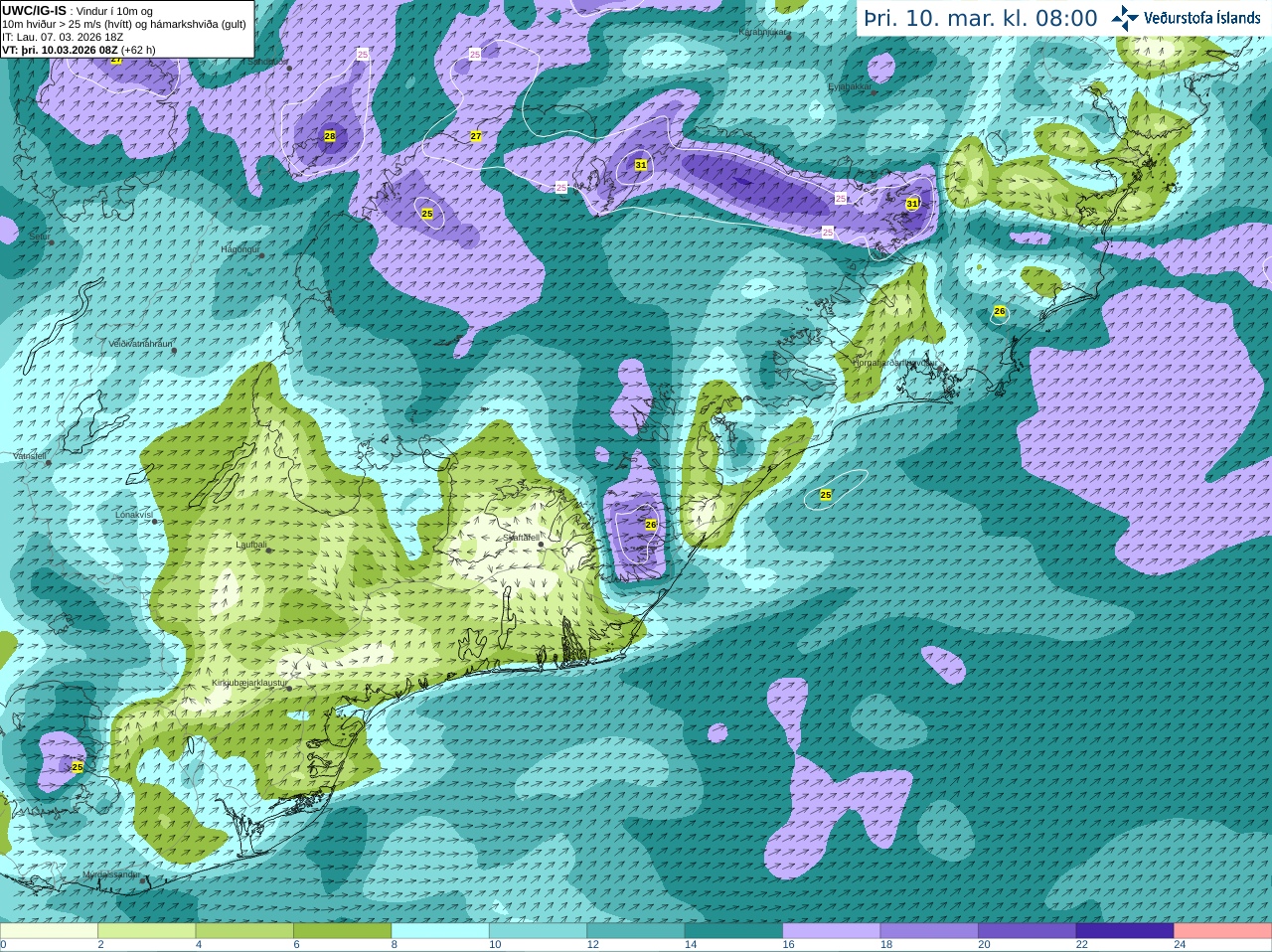Click the yellow 26 gust marker beside Skaftafell

tap(651, 524)
